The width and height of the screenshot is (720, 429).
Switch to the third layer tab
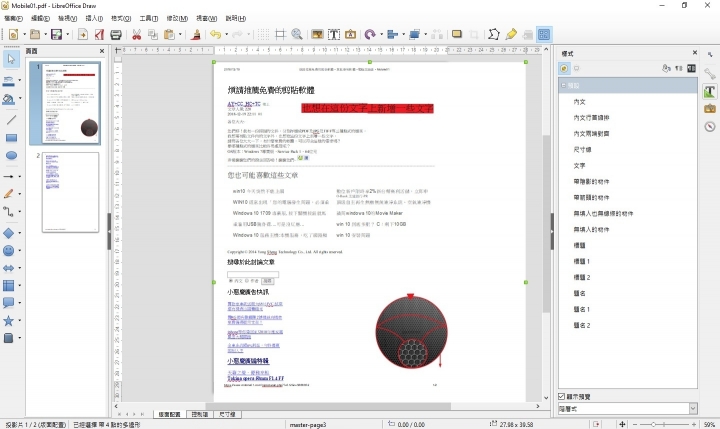[227, 414]
